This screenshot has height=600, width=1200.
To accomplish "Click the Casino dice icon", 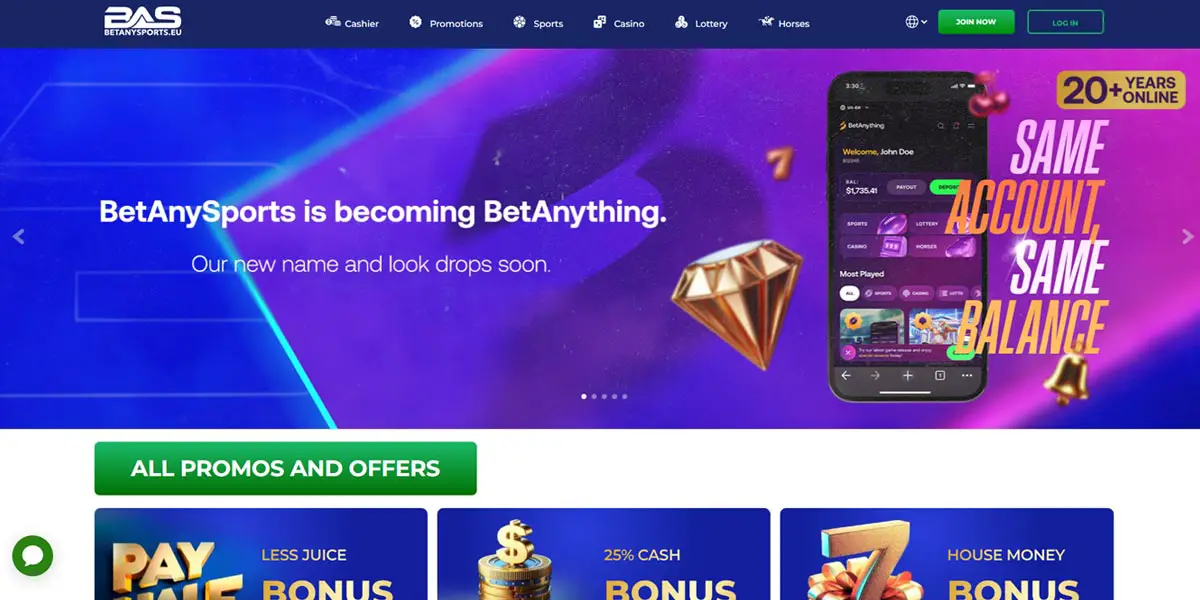I will [x=599, y=22].
